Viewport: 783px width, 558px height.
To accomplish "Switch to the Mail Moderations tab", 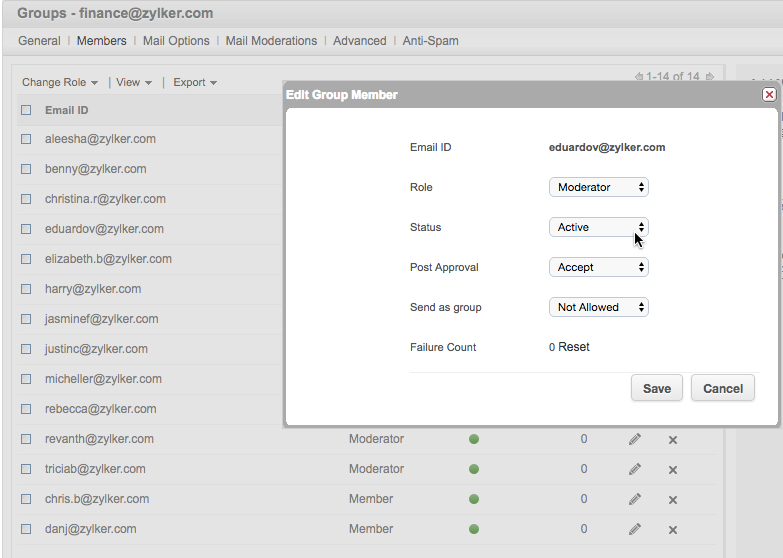I will 271,41.
